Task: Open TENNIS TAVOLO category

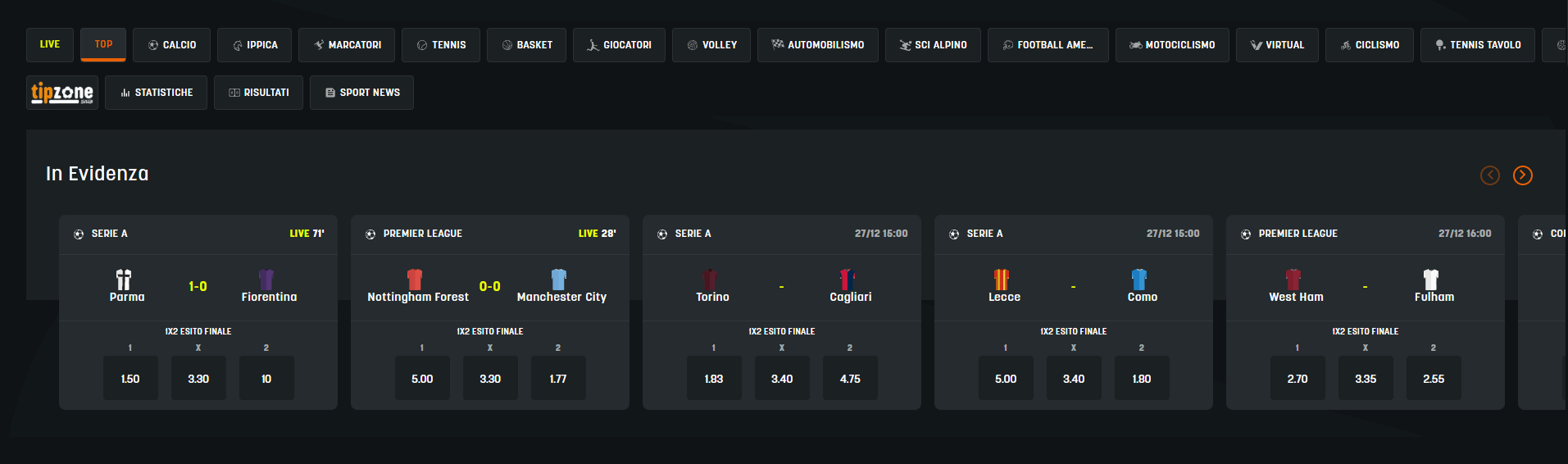Action: (x=1478, y=45)
